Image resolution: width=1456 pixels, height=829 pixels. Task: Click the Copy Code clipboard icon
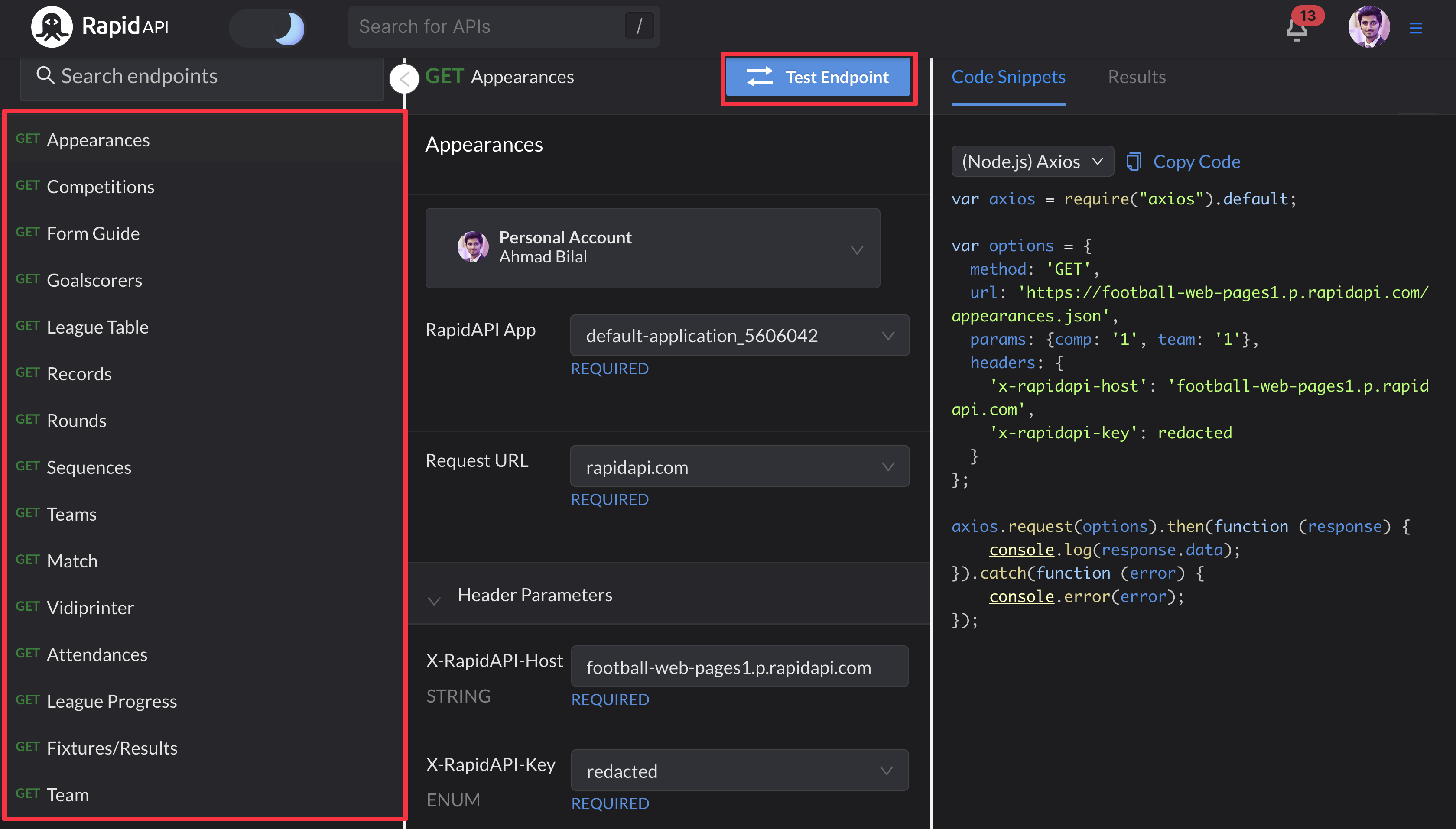coord(1134,162)
